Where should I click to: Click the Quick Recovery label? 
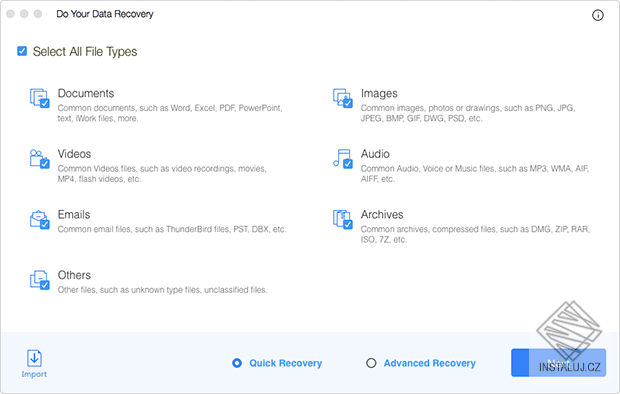click(285, 363)
